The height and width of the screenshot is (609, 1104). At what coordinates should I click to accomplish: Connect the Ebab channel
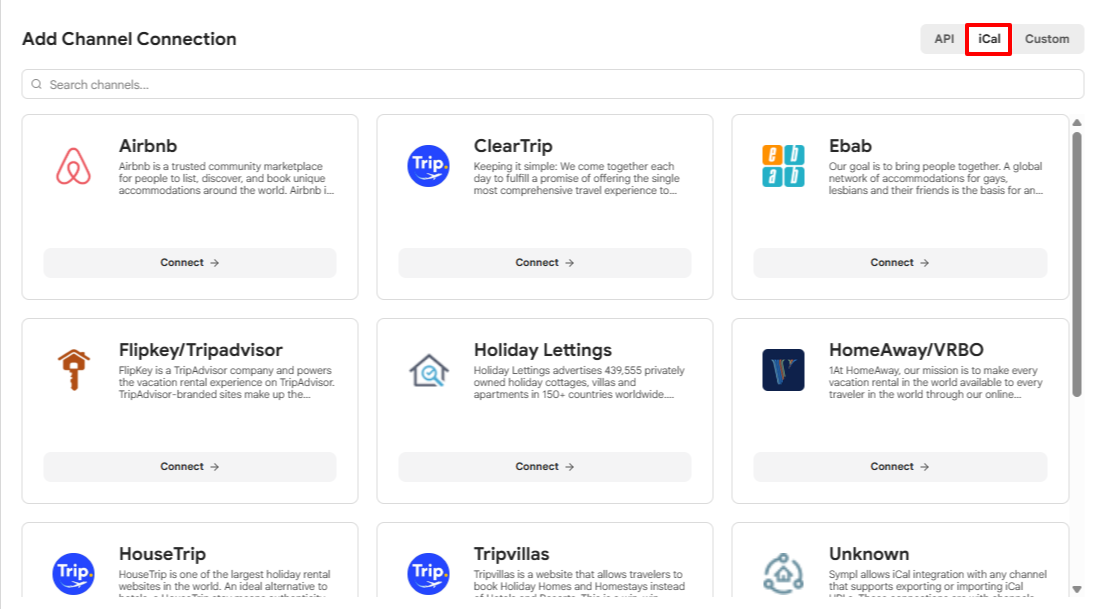(x=900, y=263)
